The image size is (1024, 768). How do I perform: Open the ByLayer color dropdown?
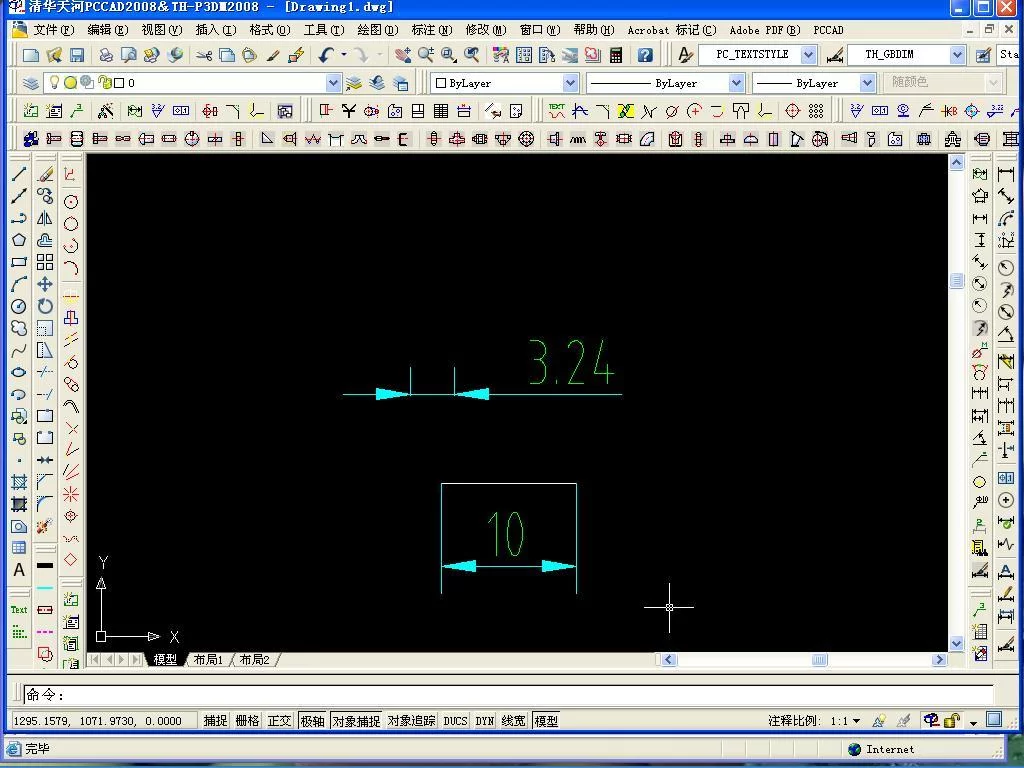tap(570, 83)
